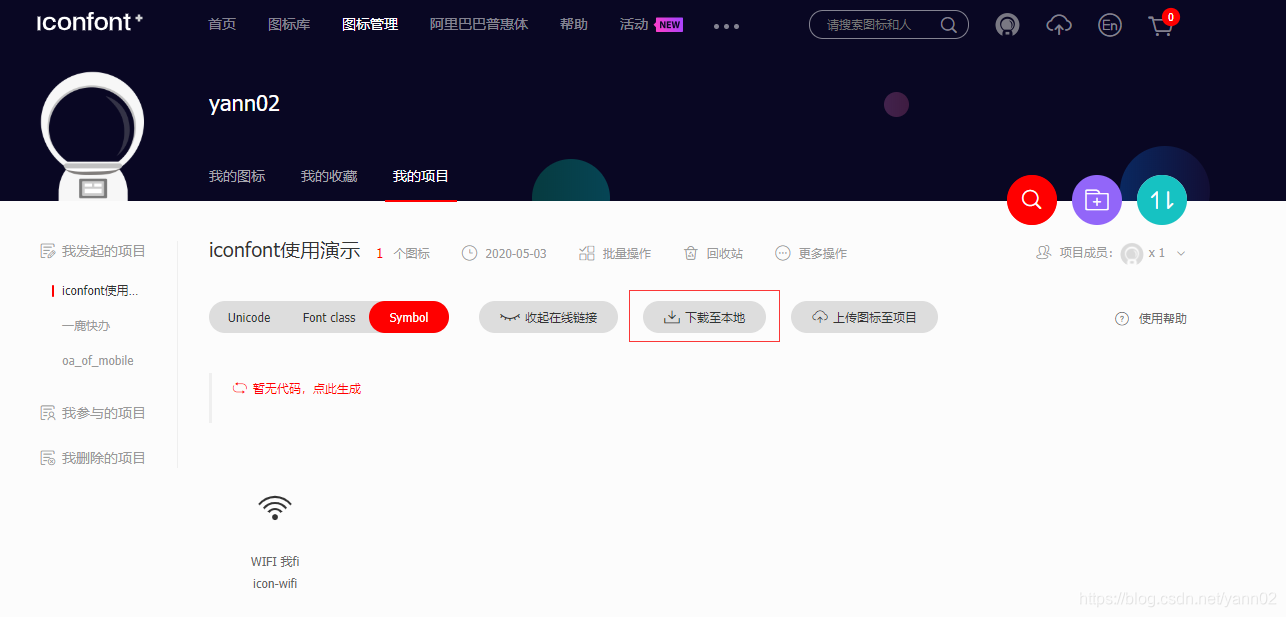Open 活动 NEW nav item
Image resolution: width=1286 pixels, height=617 pixels.
click(x=651, y=24)
